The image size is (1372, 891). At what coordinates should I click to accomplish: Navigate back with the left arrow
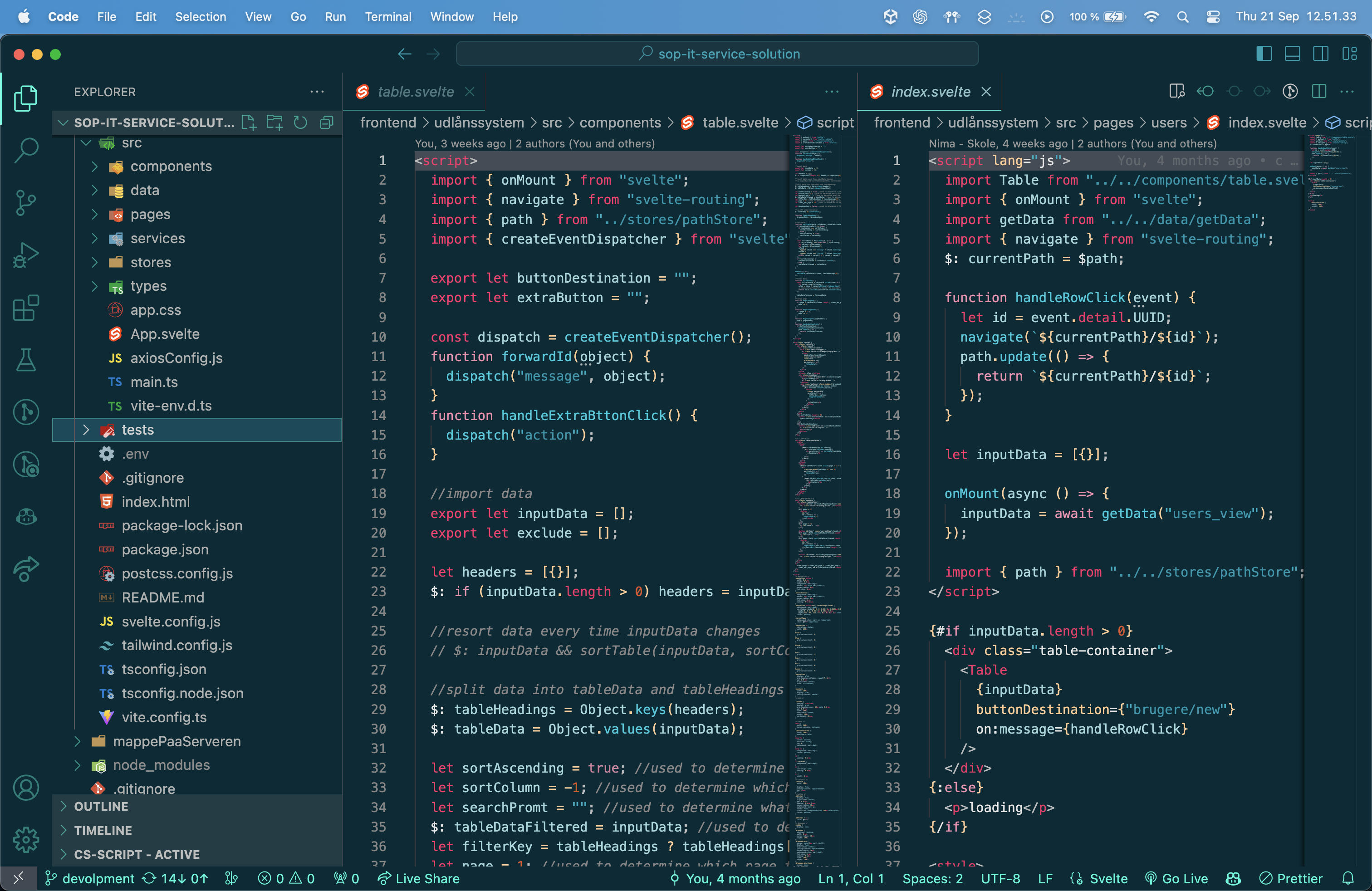click(405, 54)
